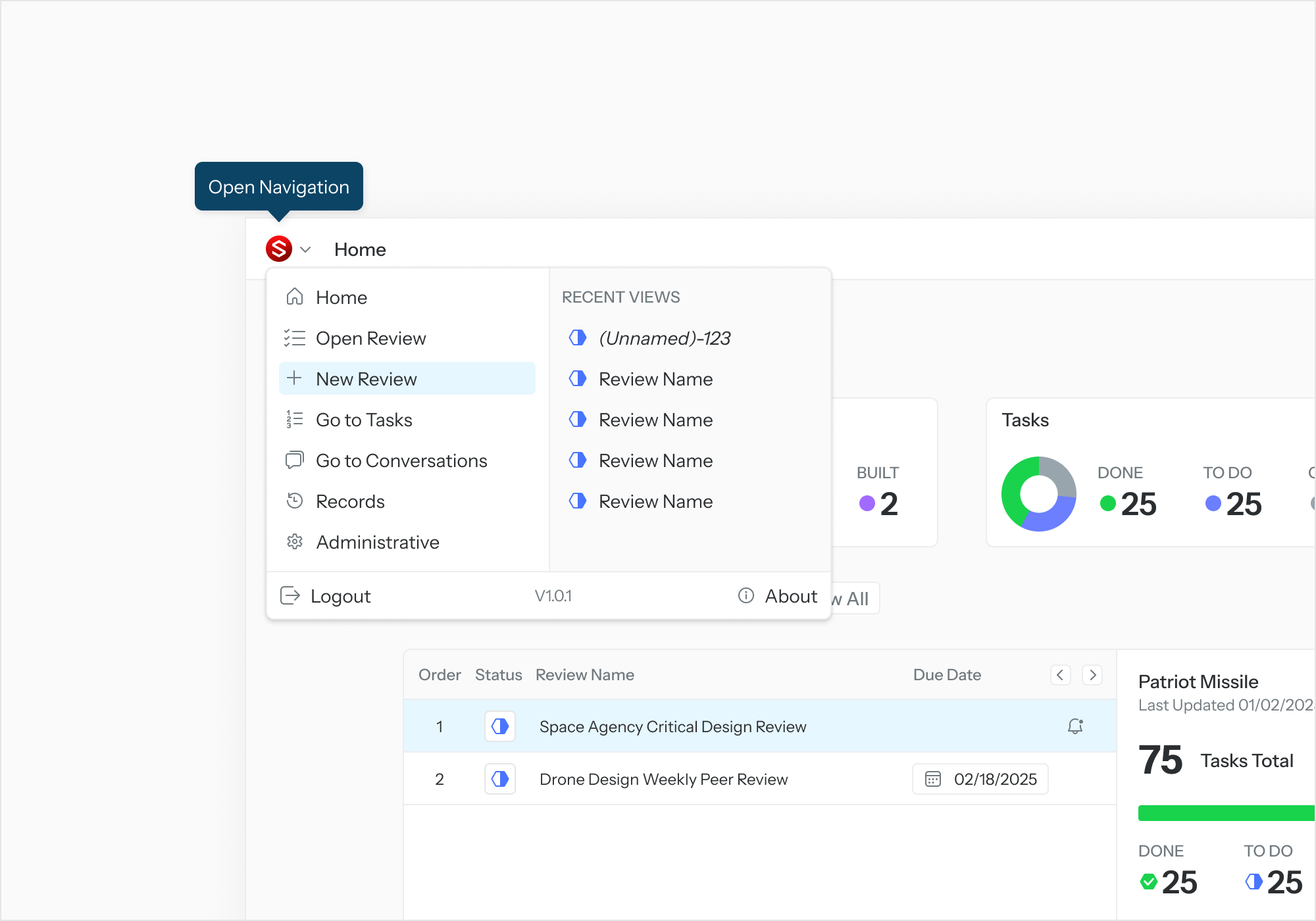Click the green task progress bar

(x=1225, y=813)
